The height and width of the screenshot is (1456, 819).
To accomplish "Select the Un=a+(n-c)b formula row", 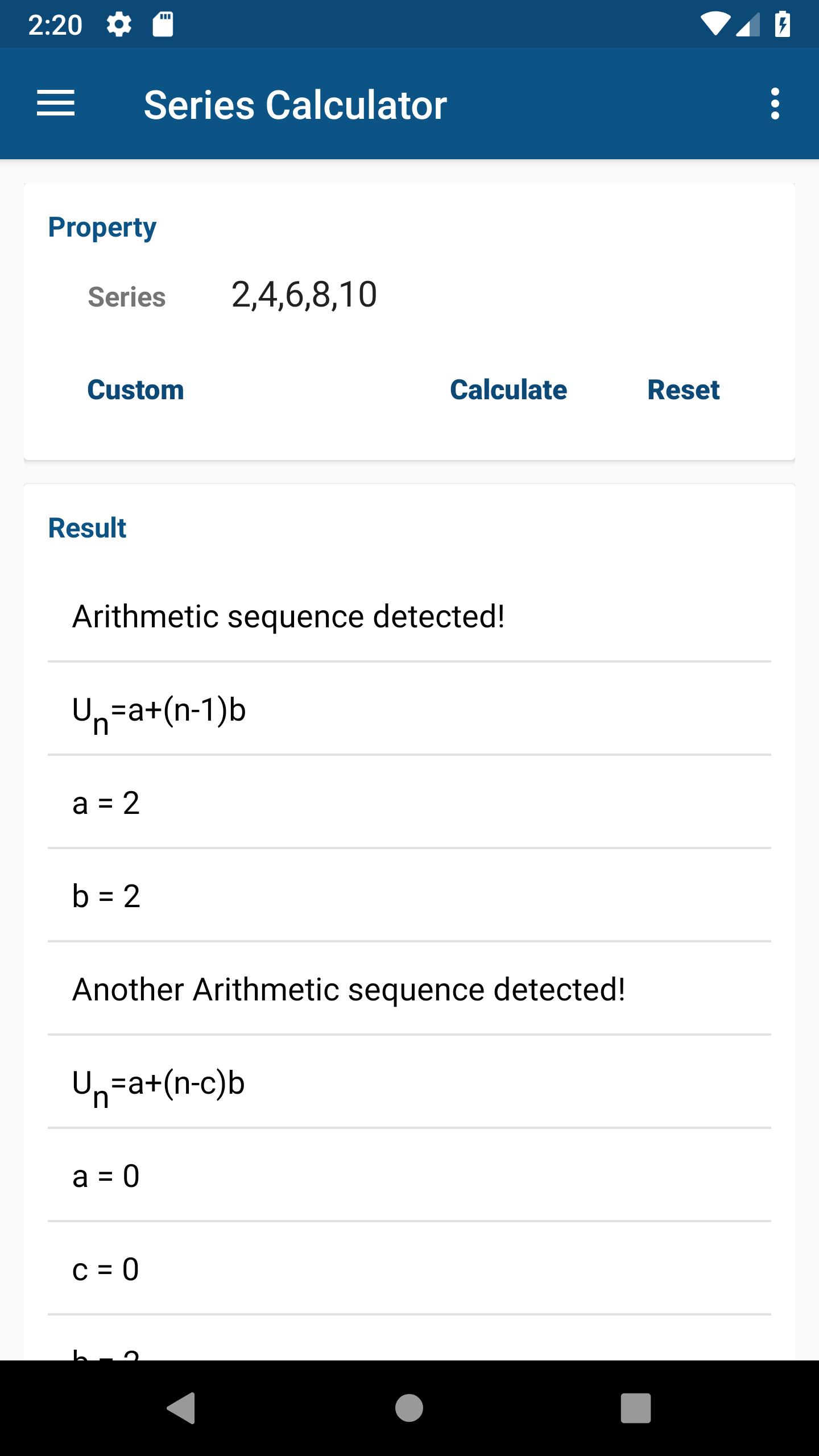I will tap(409, 1082).
